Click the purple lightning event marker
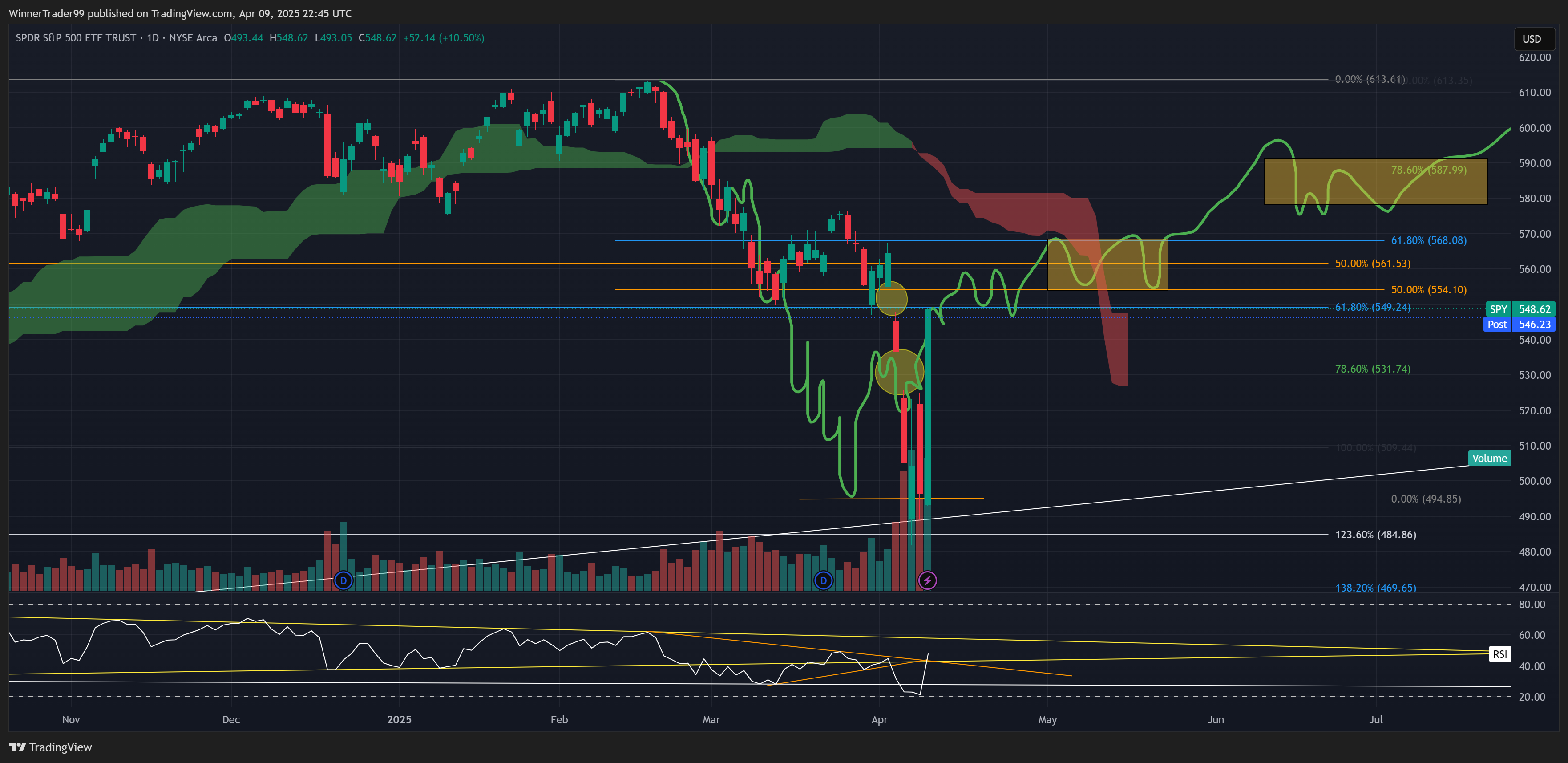The height and width of the screenshot is (763, 1568). coord(927,580)
